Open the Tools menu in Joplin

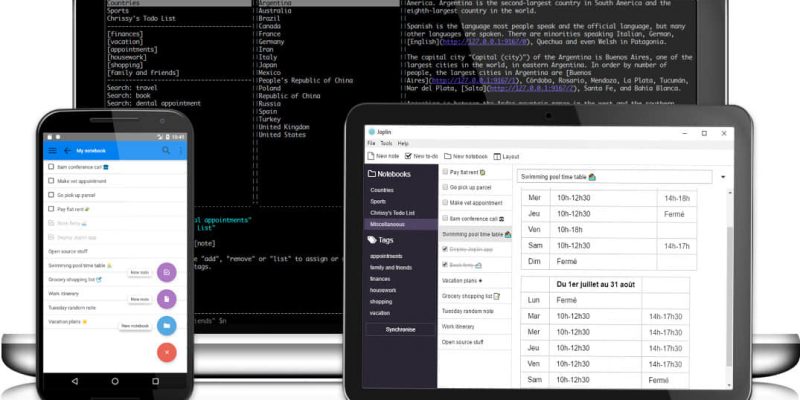pos(386,143)
